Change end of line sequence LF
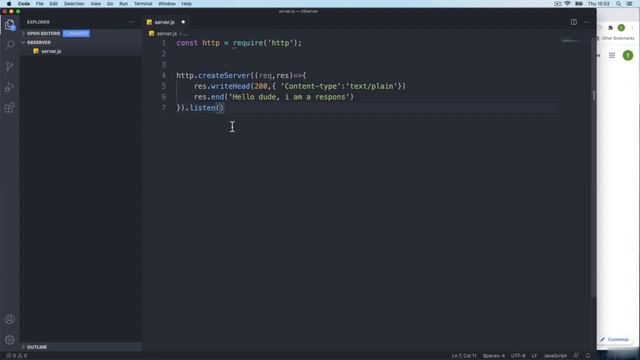The width and height of the screenshot is (640, 360). [x=534, y=356]
